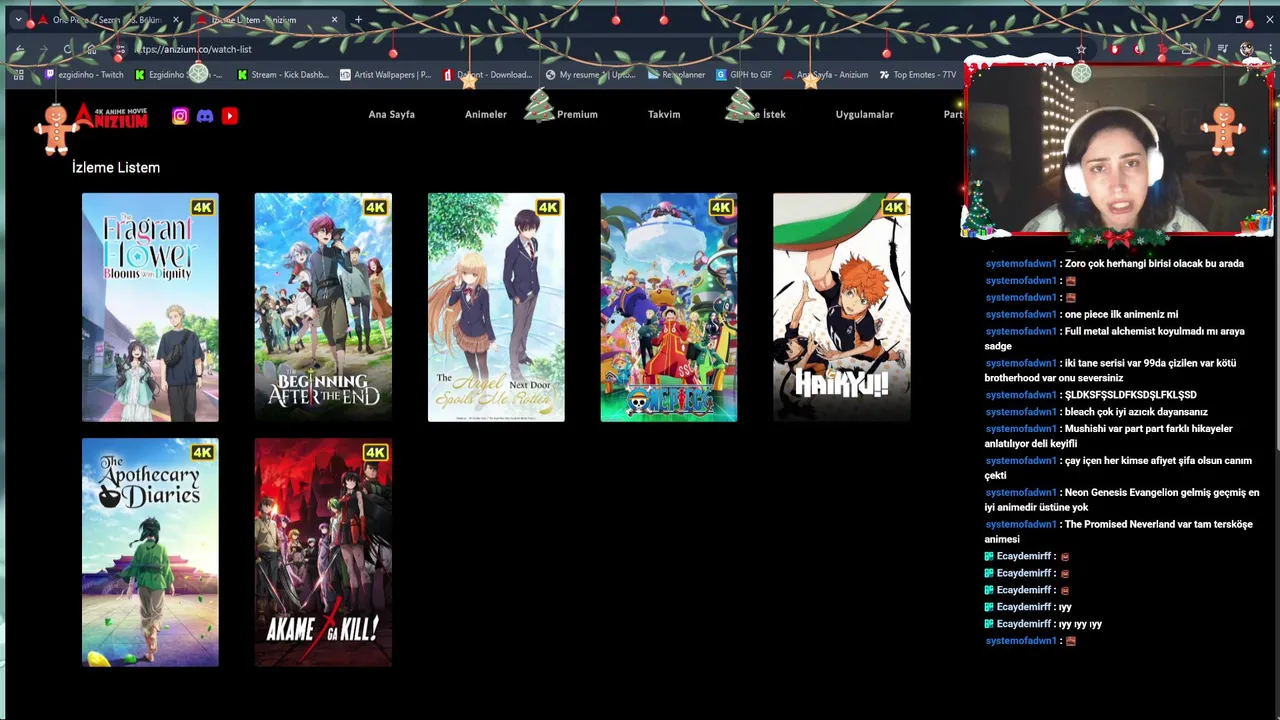Open the Akame ga Kill! poster
Image resolution: width=1280 pixels, height=720 pixels.
coord(323,552)
